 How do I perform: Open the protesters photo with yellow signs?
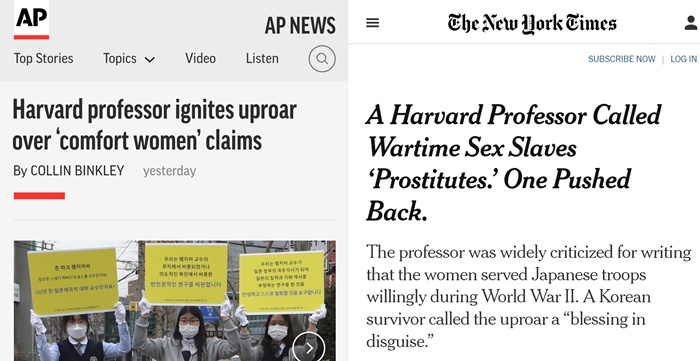175,301
